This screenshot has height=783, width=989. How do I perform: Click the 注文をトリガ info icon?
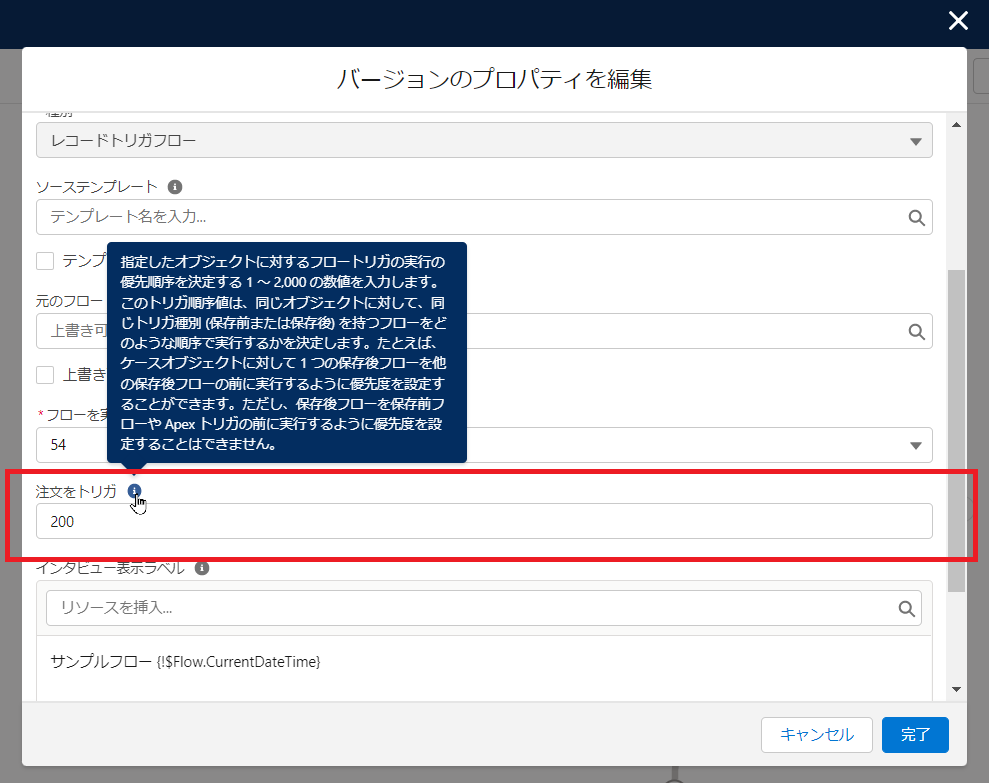coord(135,491)
